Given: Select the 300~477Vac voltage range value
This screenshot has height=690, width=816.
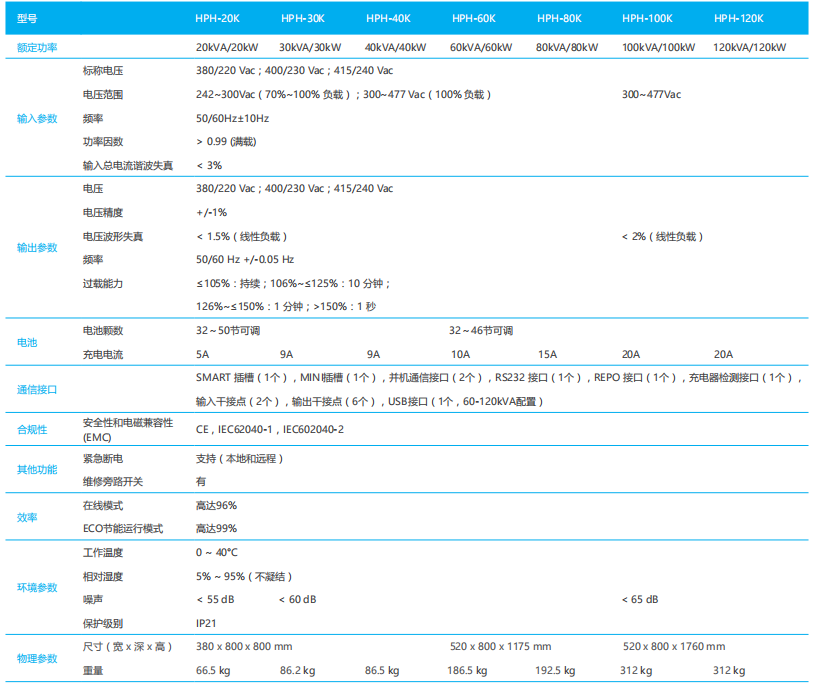Looking at the screenshot, I should point(652,95).
